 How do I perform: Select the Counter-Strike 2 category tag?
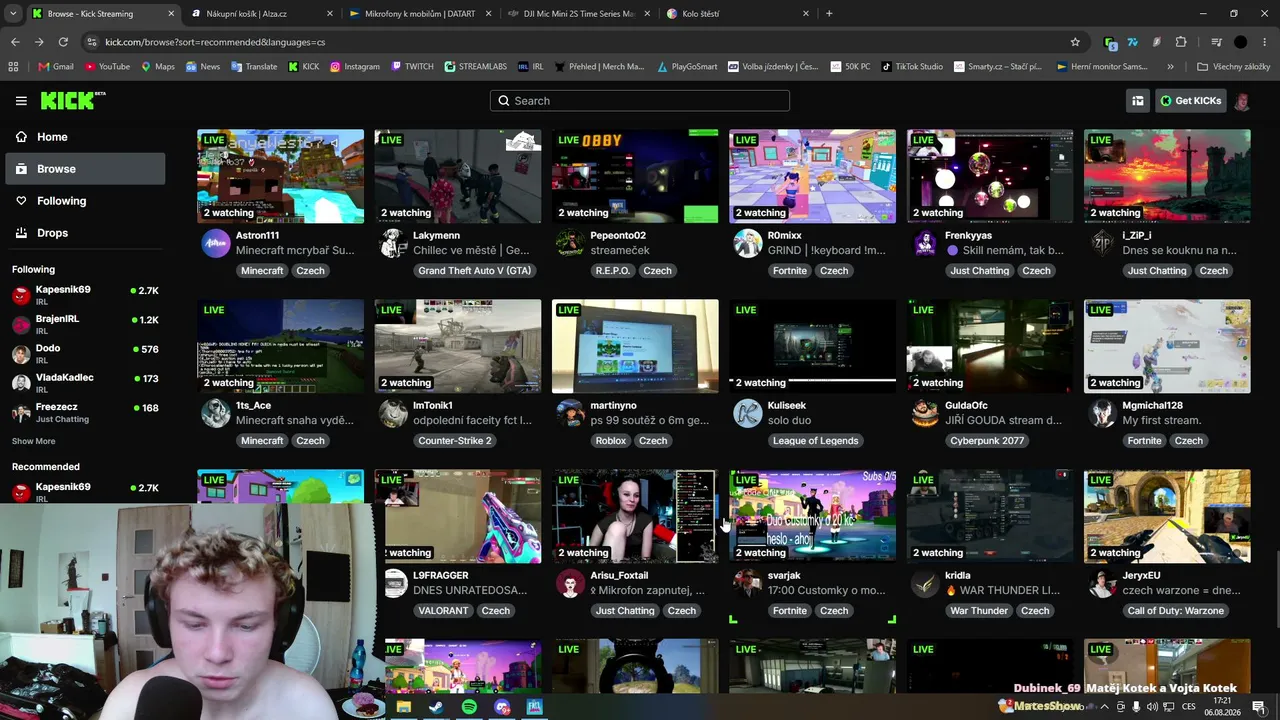pyautogui.click(x=455, y=441)
